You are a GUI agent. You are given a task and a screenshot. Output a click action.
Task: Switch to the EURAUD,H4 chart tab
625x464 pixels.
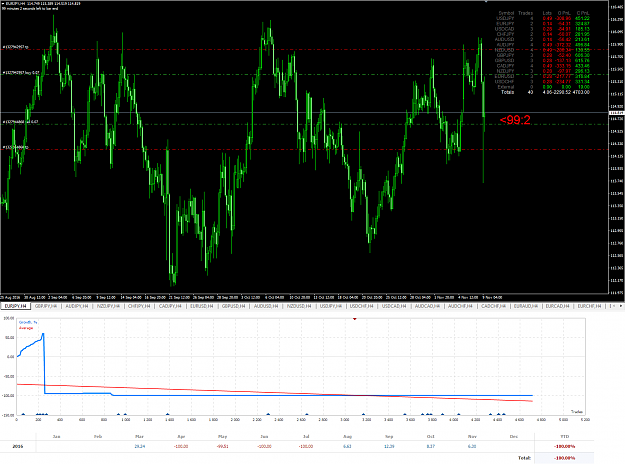526,306
